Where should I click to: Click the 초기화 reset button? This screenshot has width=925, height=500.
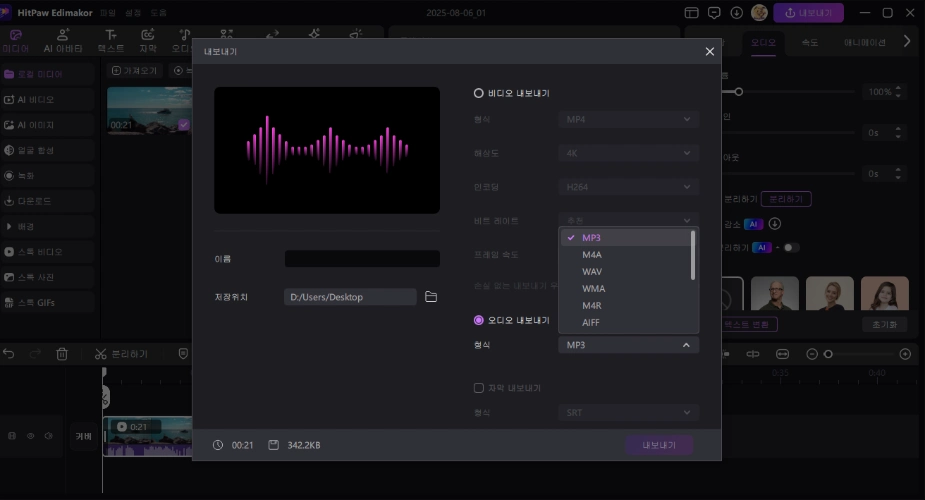[884, 325]
